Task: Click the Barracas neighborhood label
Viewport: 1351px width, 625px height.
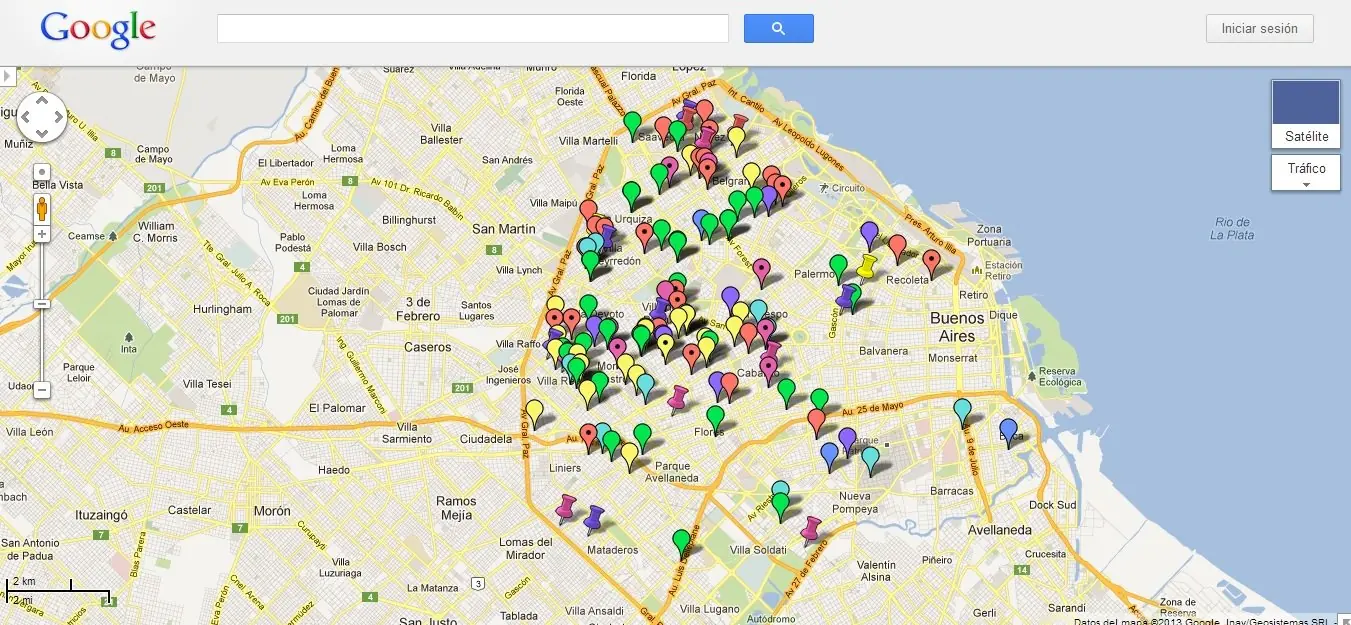Action: tap(951, 491)
